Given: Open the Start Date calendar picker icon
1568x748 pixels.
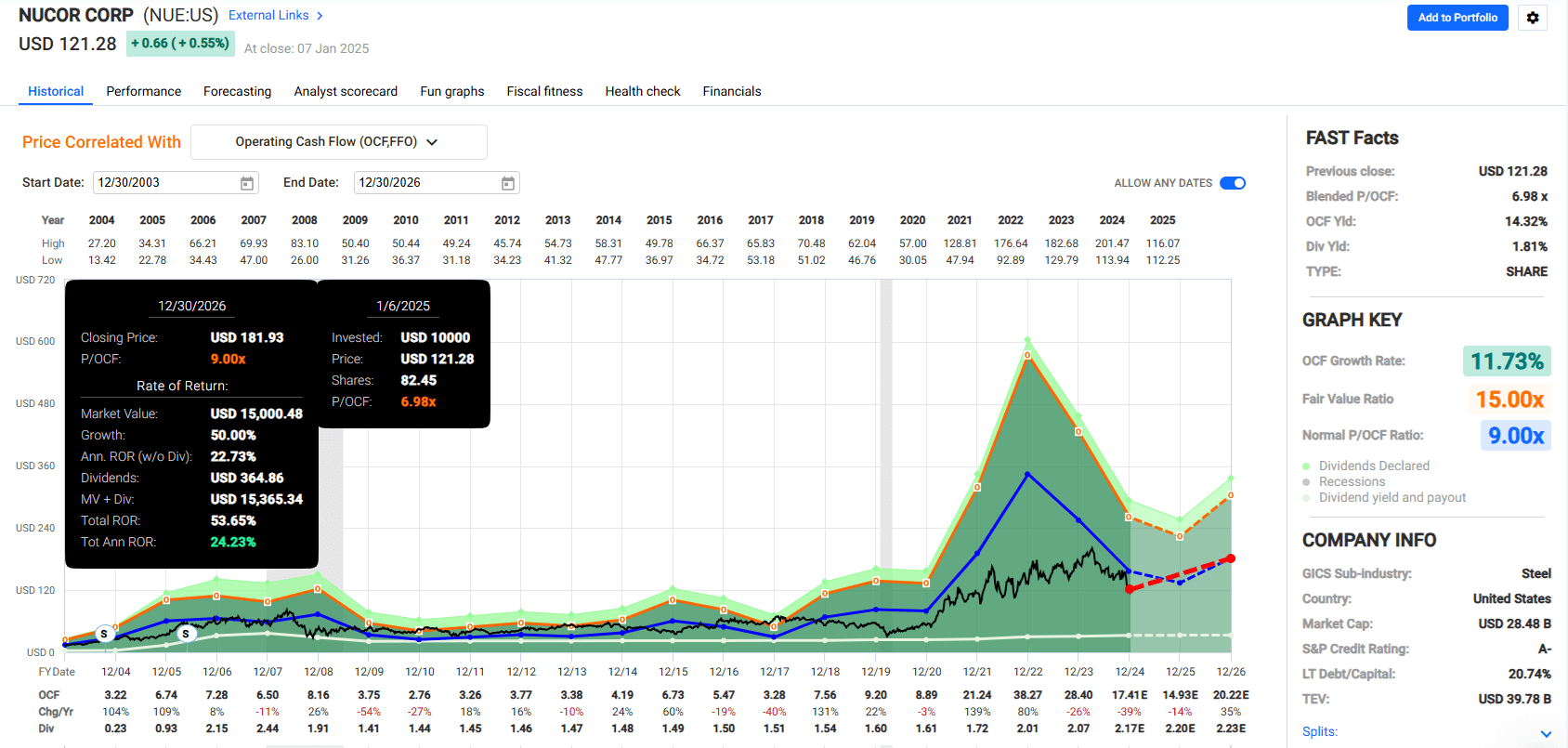Looking at the screenshot, I should pyautogui.click(x=247, y=183).
